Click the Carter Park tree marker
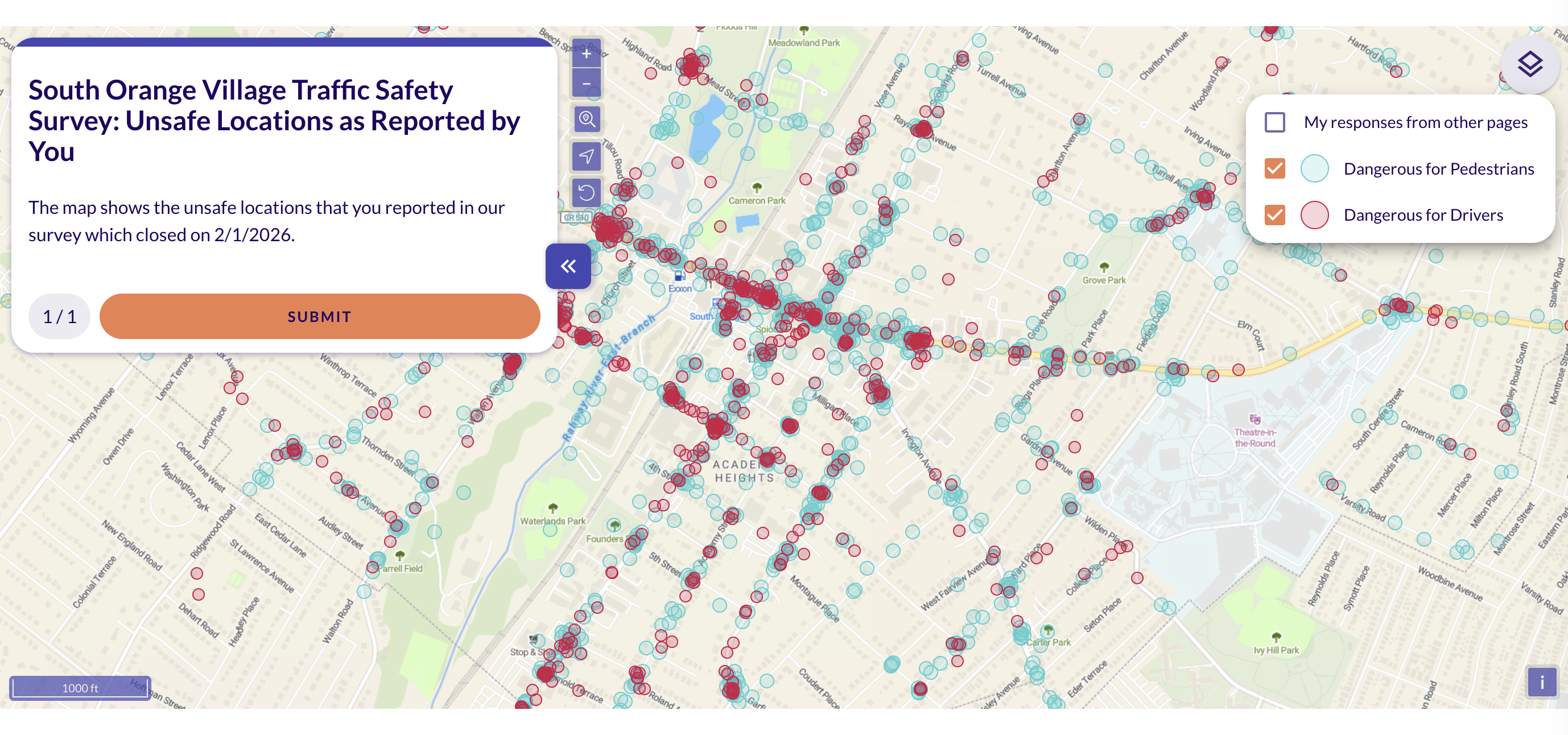This screenshot has width=1568, height=735. [1047, 630]
